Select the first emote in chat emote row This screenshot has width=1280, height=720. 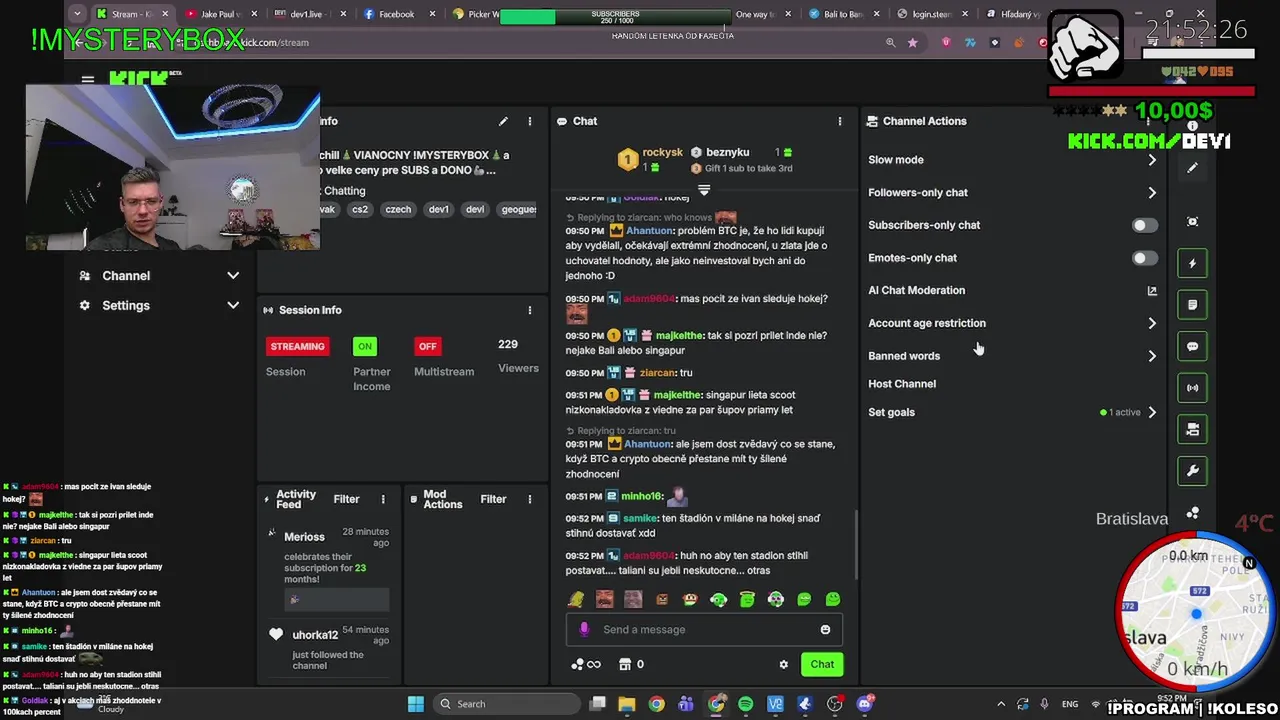(576, 600)
